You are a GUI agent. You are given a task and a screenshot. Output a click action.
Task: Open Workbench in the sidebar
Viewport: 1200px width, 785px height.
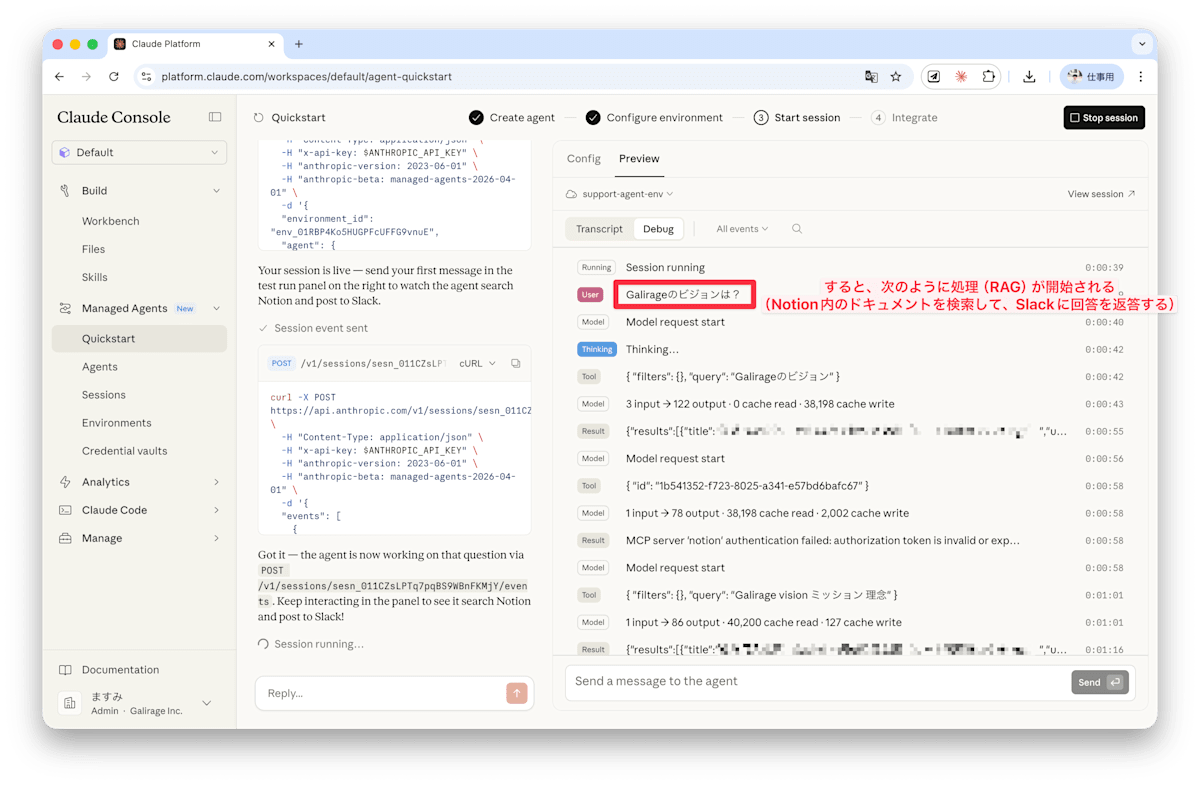[x=110, y=221]
